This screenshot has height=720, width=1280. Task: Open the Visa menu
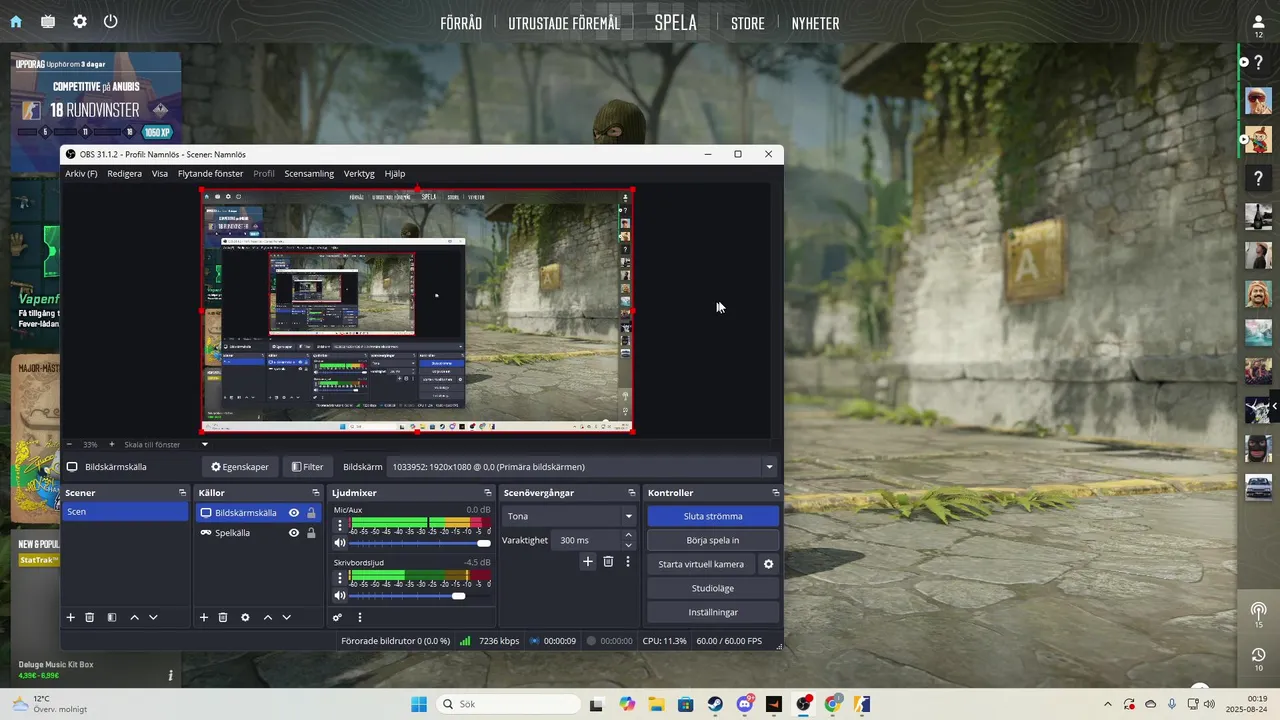(160, 174)
